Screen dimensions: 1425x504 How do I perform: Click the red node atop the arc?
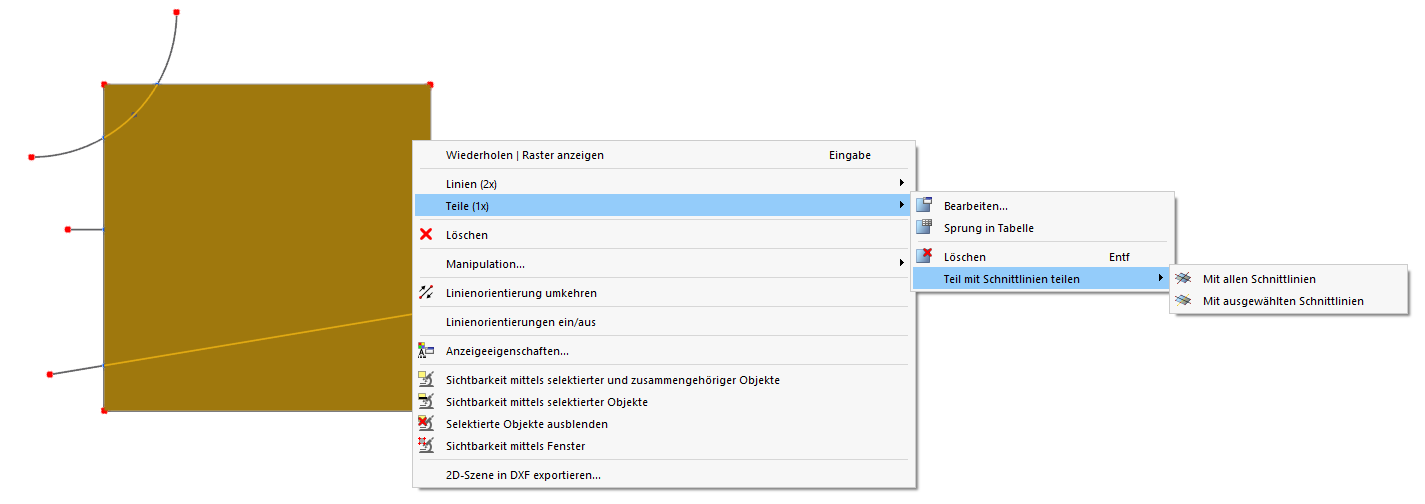coord(176,12)
